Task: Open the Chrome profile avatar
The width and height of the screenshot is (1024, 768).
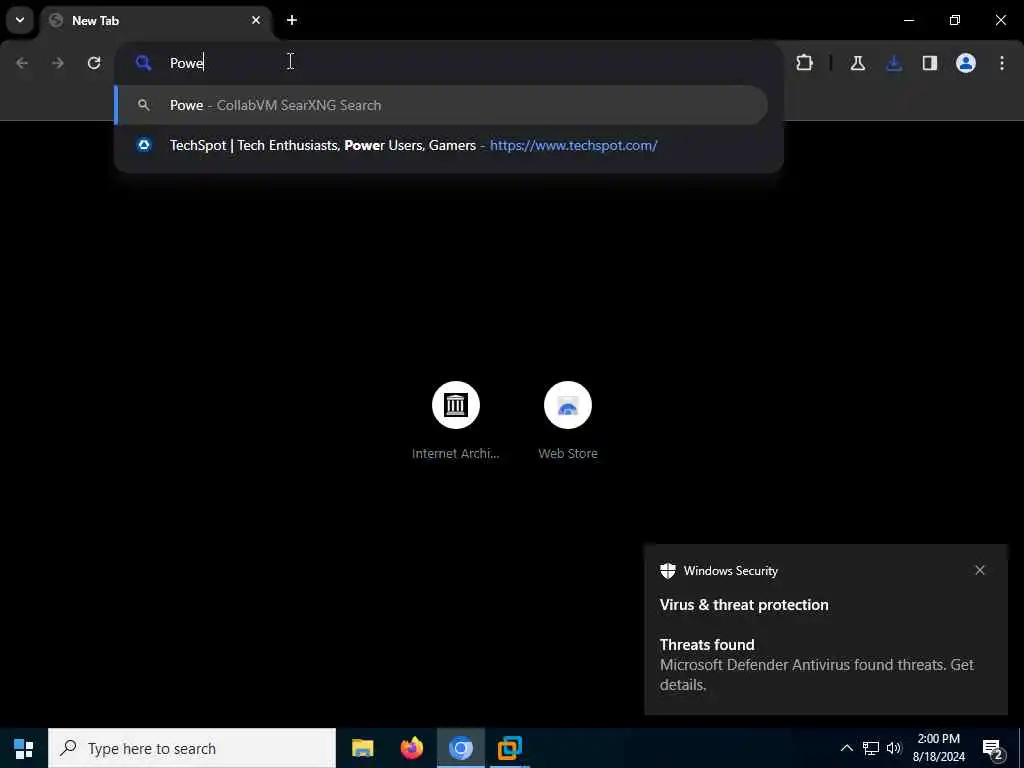Action: point(966,63)
